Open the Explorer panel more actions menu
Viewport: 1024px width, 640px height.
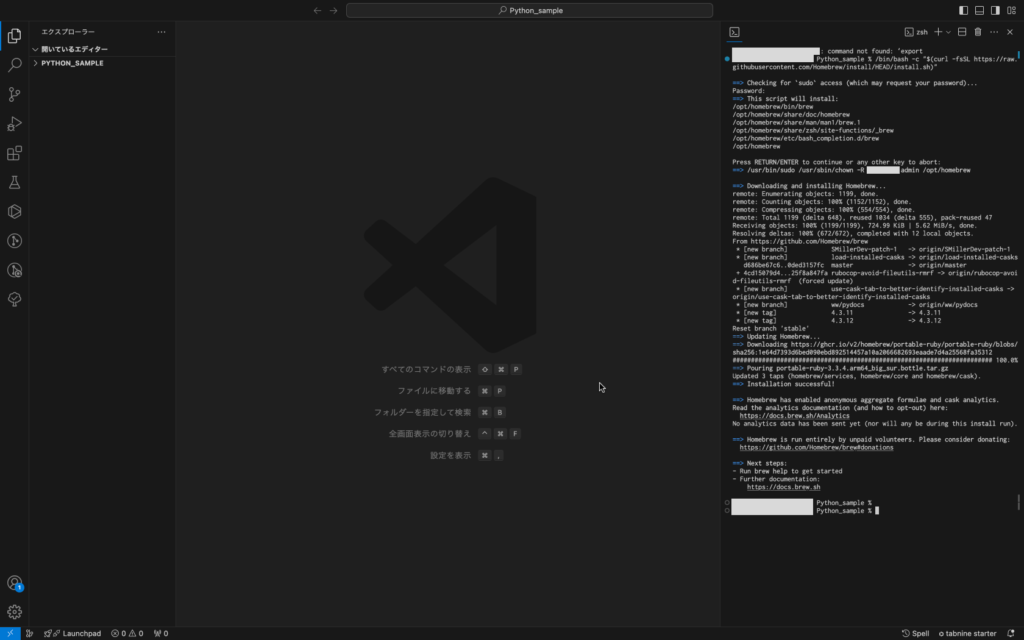point(161,32)
